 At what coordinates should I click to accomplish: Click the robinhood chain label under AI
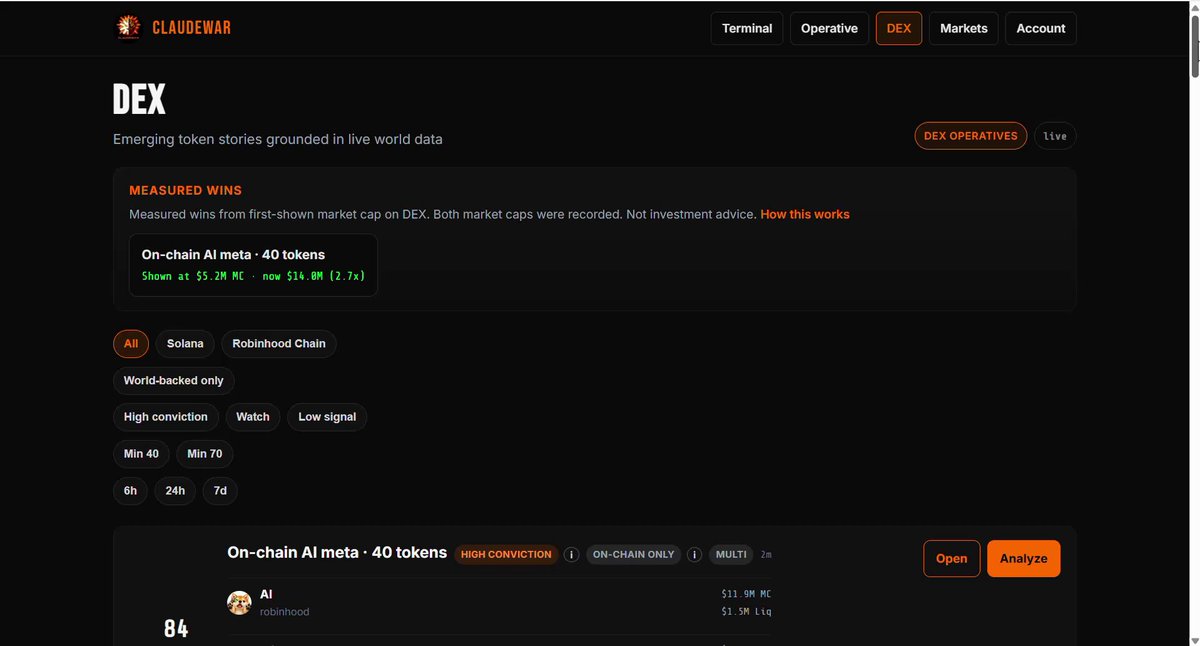(x=284, y=611)
